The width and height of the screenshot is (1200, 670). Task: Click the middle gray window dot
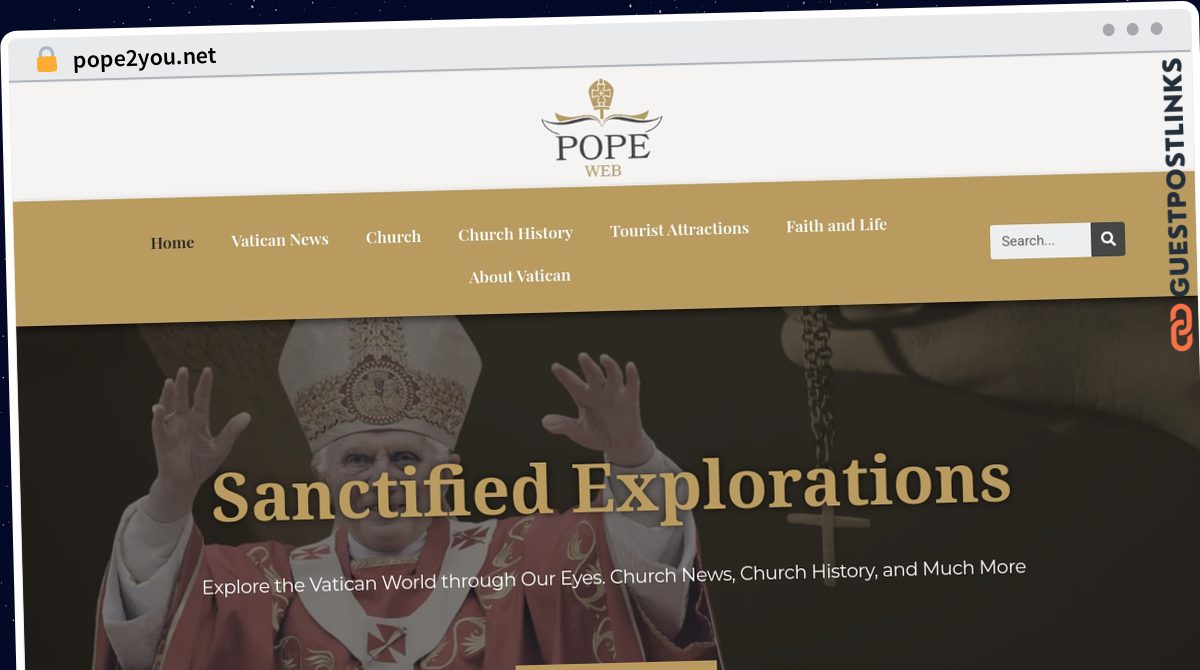click(x=1132, y=29)
